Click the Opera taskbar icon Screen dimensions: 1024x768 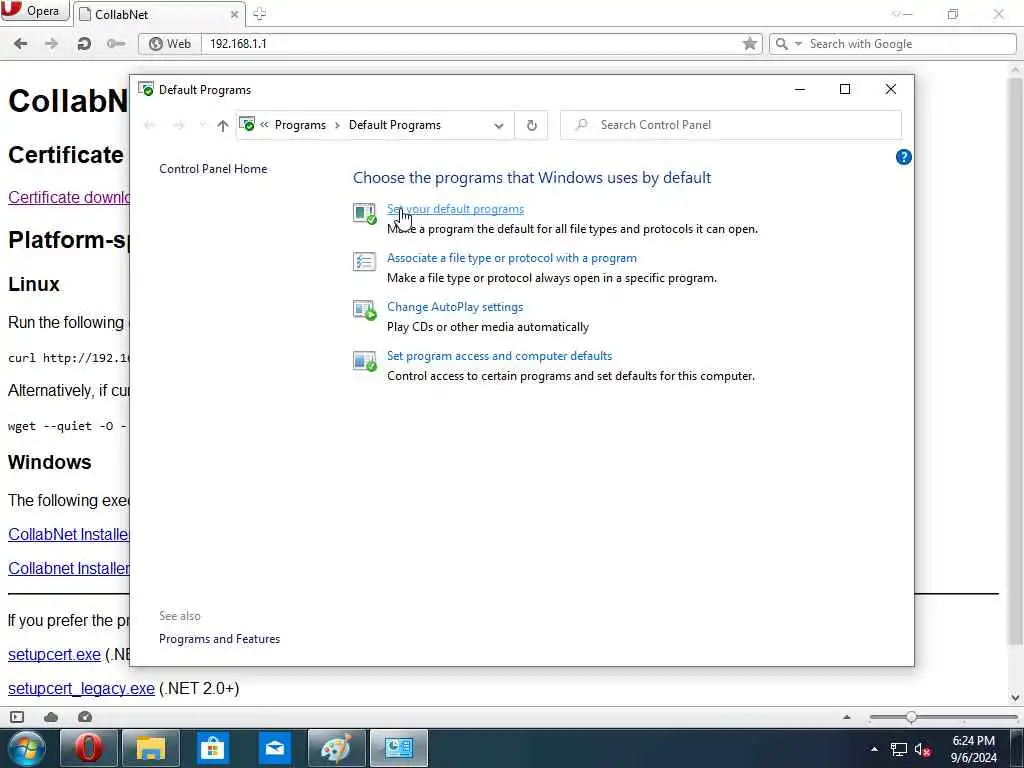click(89, 748)
